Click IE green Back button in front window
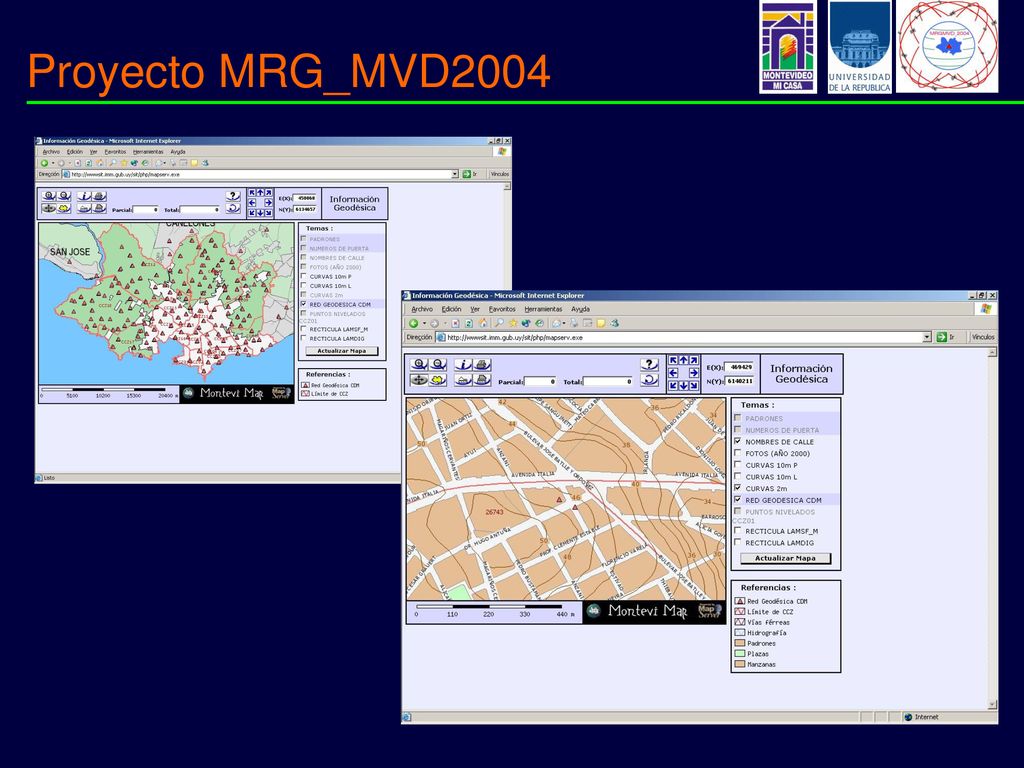1024x768 pixels. coord(413,323)
